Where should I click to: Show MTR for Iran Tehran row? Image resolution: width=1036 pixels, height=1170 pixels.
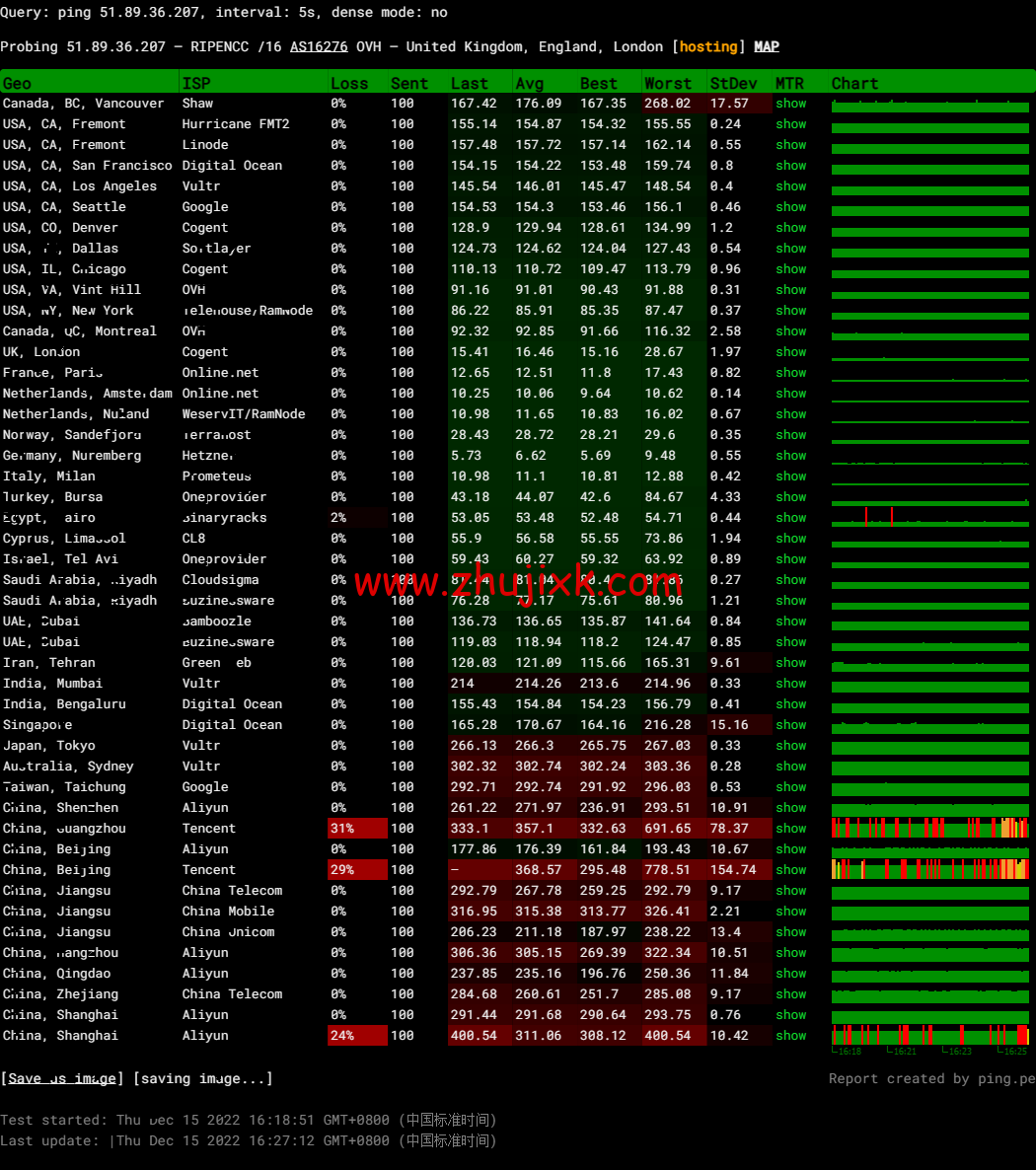point(790,663)
